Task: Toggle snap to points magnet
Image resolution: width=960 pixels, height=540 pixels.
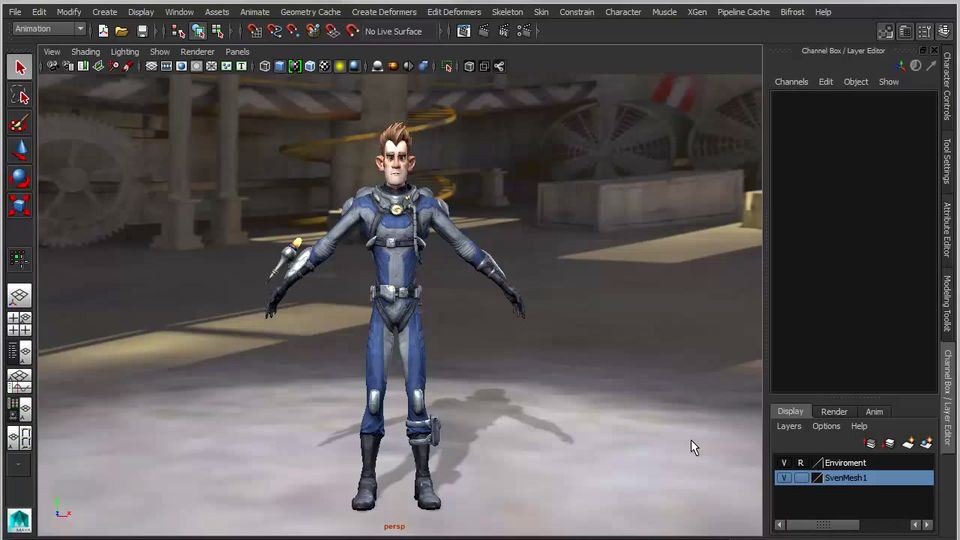Action: pyautogui.click(x=293, y=31)
